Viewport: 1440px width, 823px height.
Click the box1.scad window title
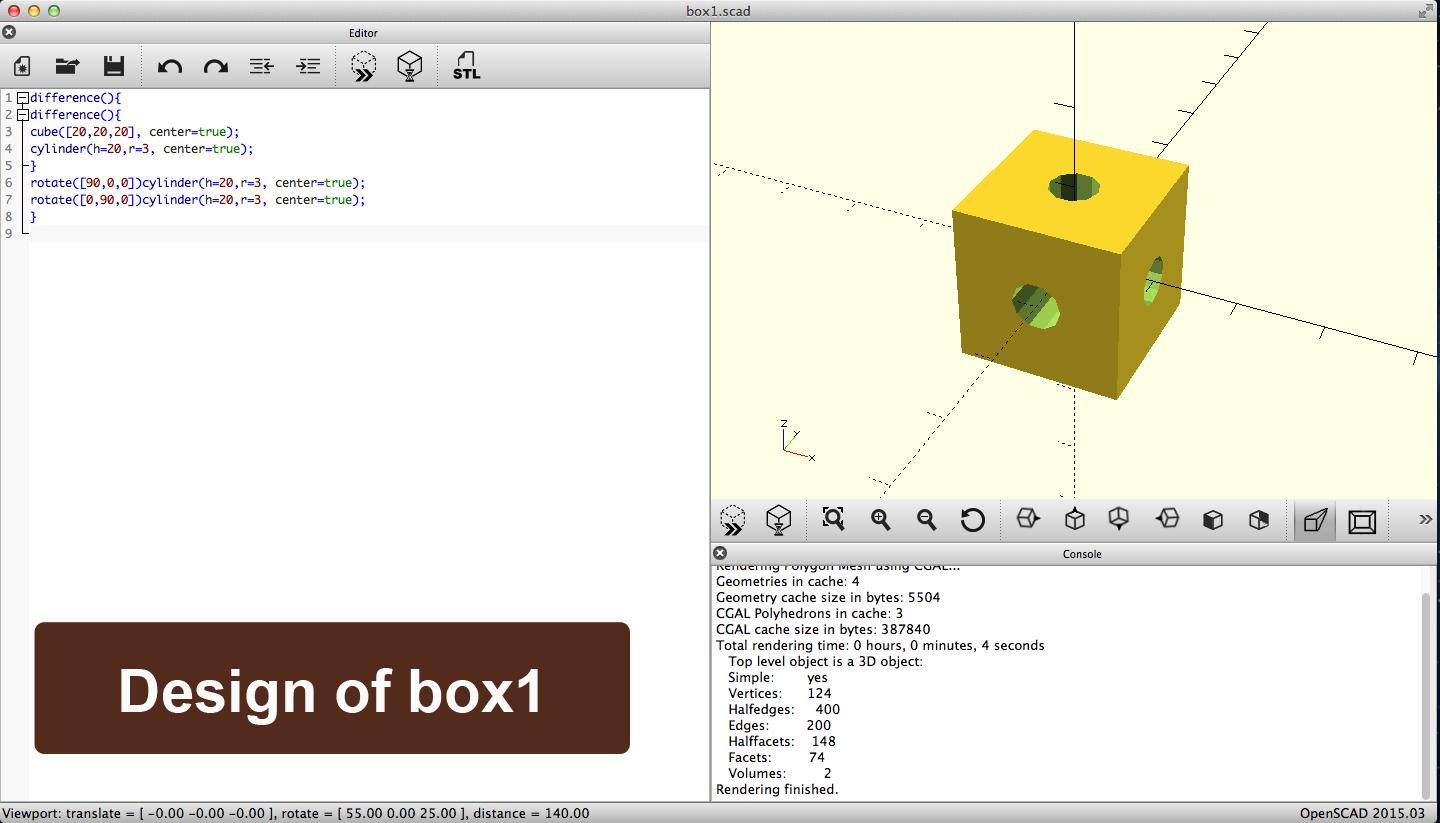coord(718,11)
